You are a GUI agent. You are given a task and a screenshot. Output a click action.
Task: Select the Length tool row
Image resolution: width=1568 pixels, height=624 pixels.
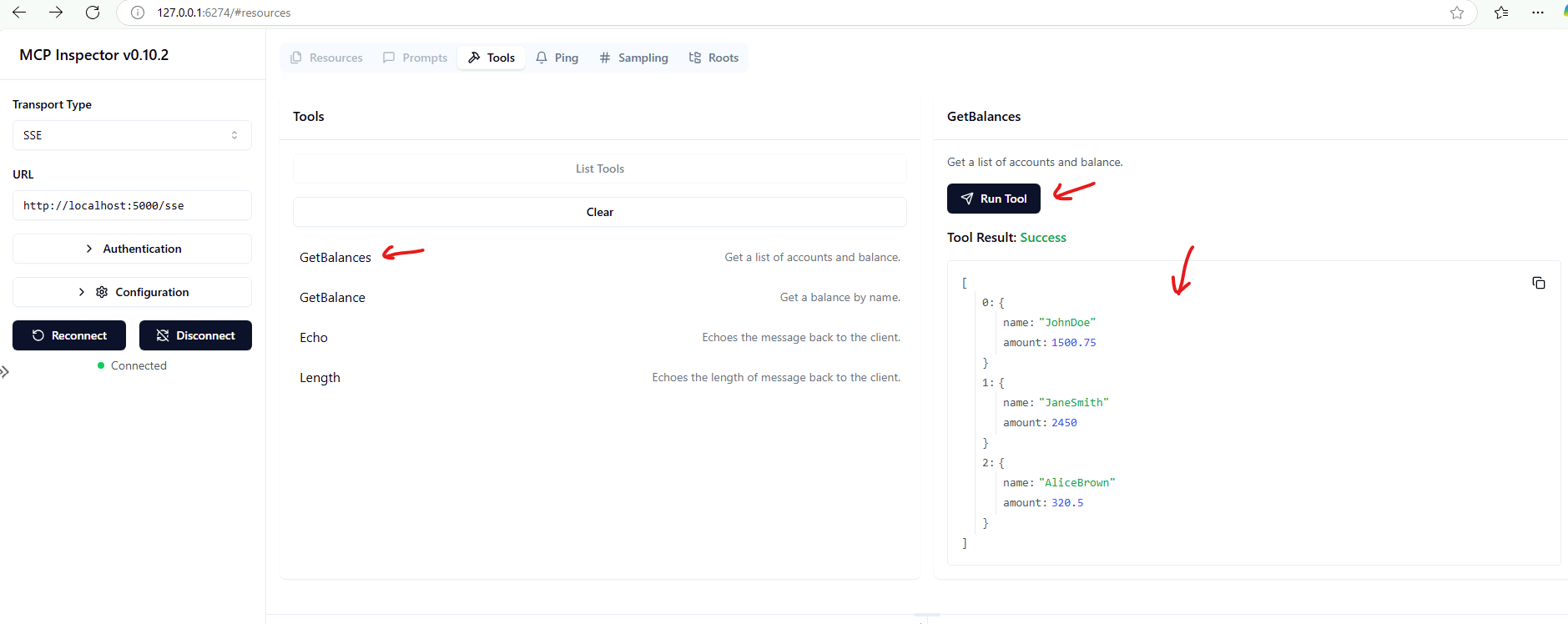point(599,377)
